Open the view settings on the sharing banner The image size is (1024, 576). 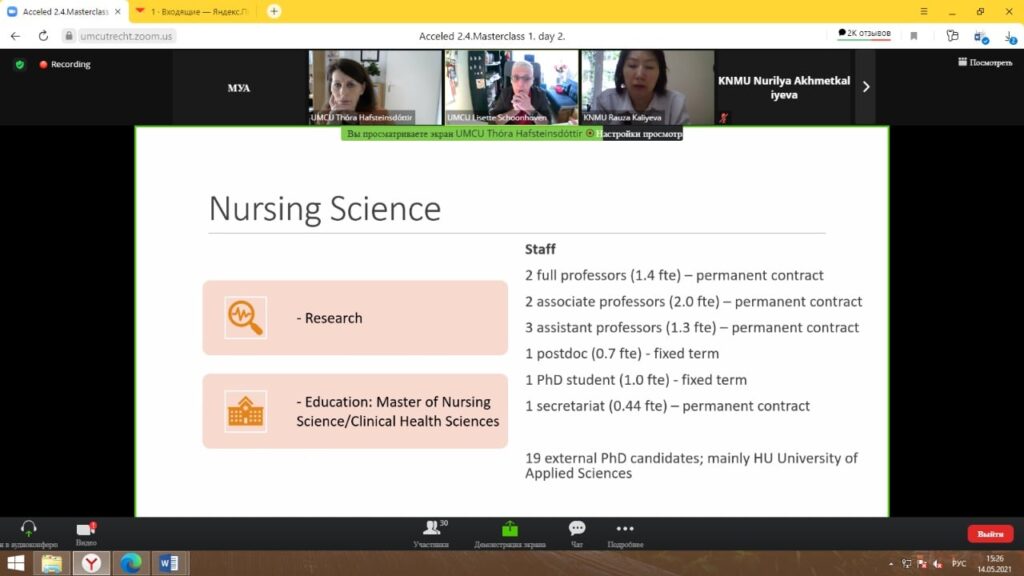click(640, 134)
